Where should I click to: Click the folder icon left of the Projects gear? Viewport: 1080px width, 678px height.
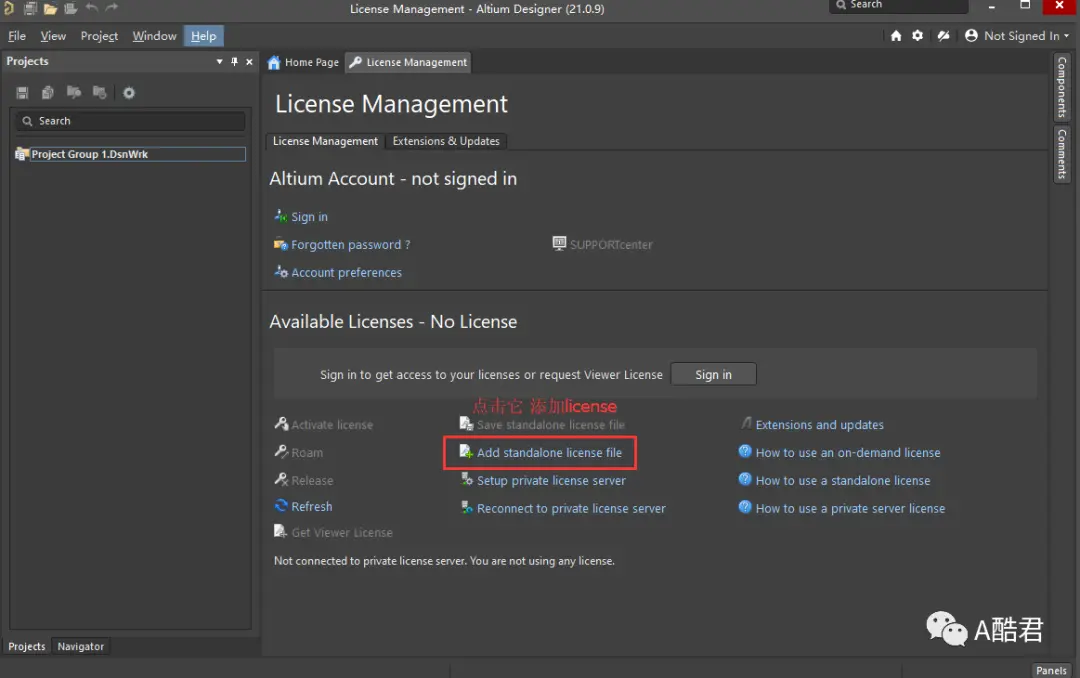pyautogui.click(x=100, y=92)
